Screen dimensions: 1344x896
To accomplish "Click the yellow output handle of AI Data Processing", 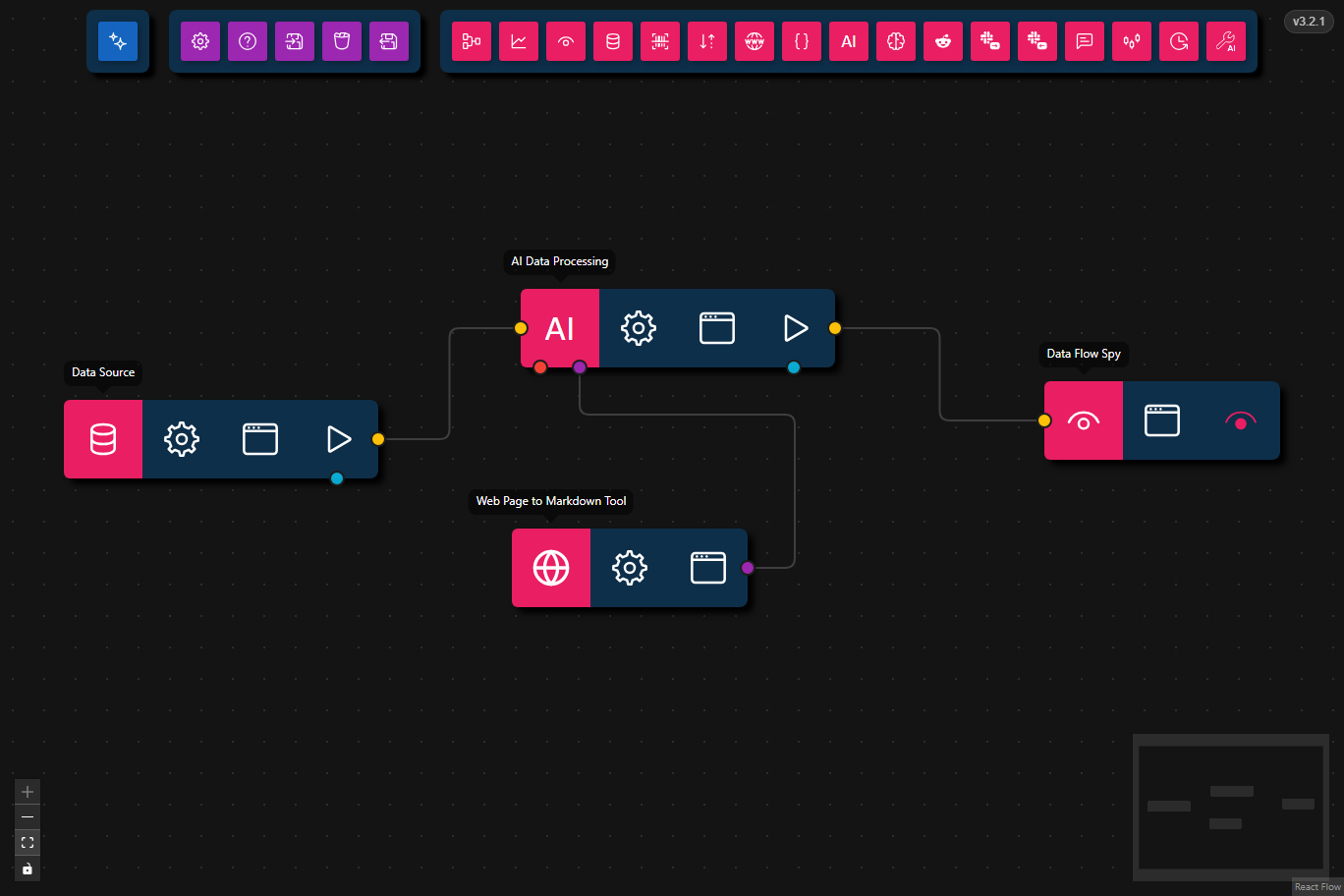I will (835, 328).
